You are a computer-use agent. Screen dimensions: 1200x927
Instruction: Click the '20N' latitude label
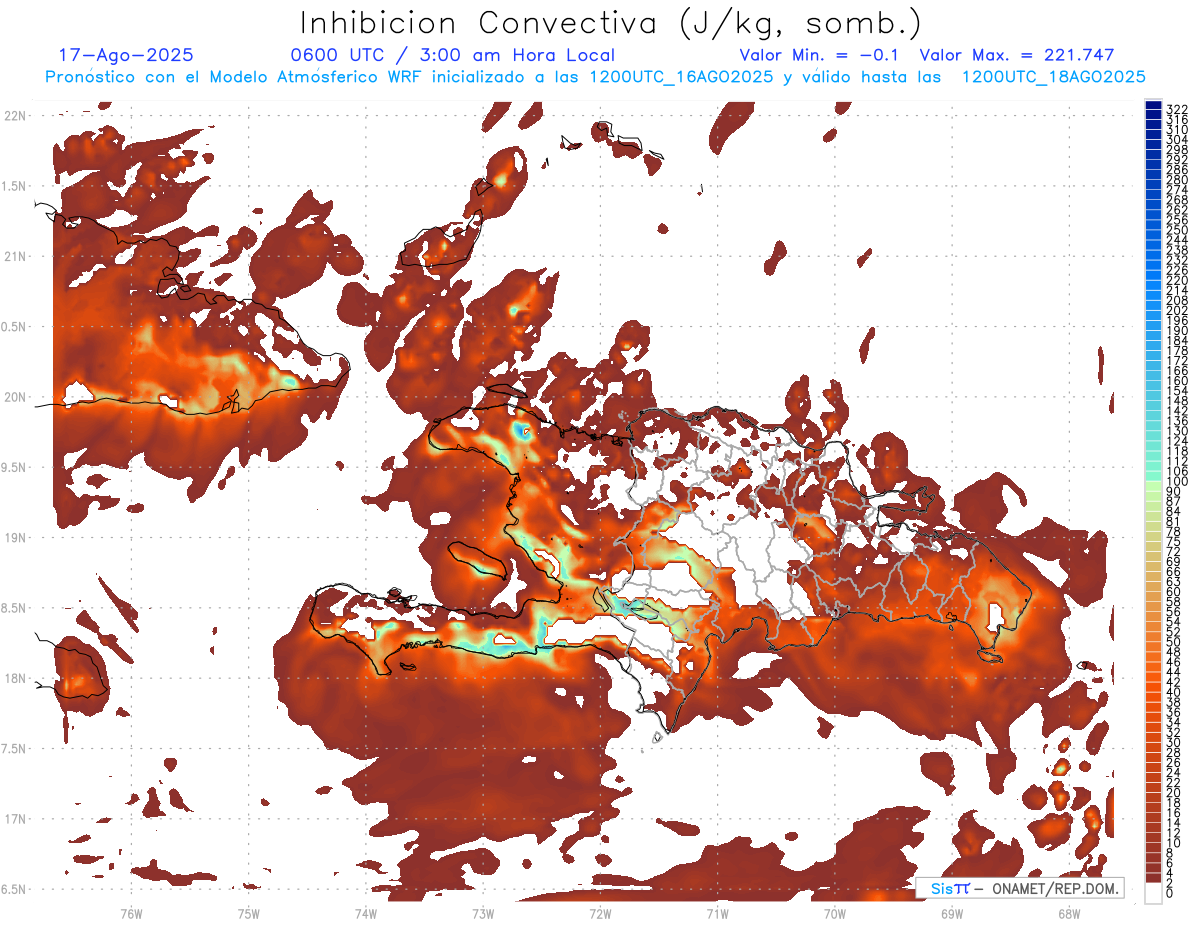15,397
